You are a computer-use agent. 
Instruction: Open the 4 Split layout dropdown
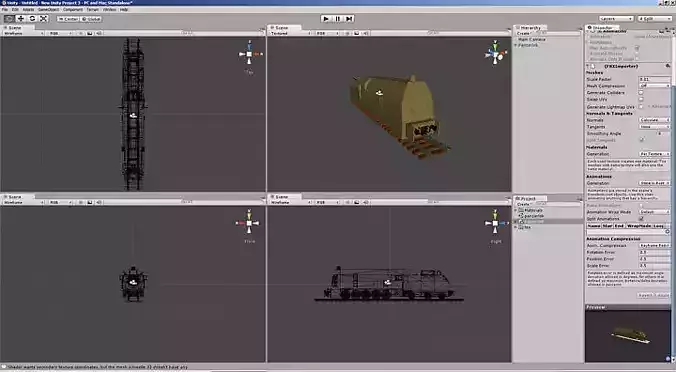654,19
